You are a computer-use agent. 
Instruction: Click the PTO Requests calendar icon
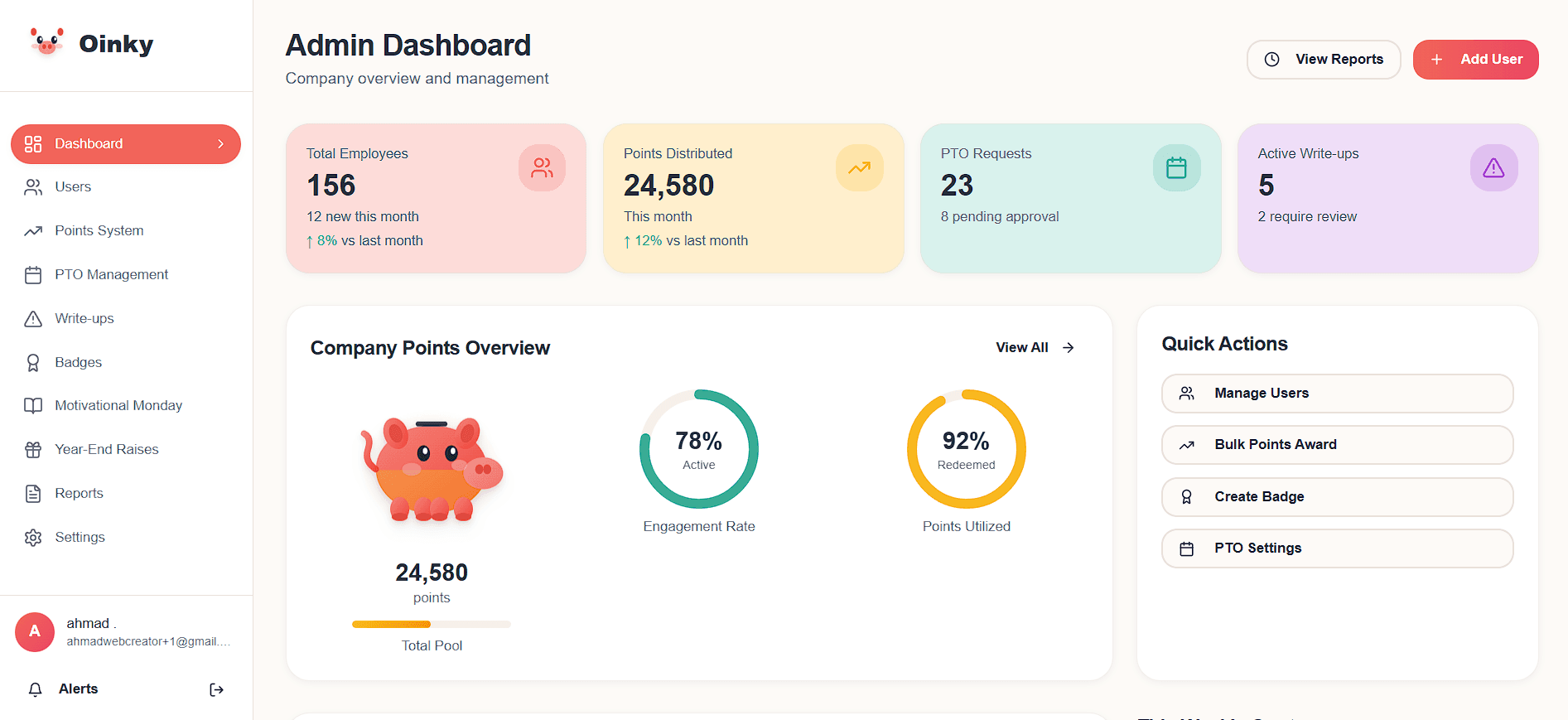pos(1176,168)
